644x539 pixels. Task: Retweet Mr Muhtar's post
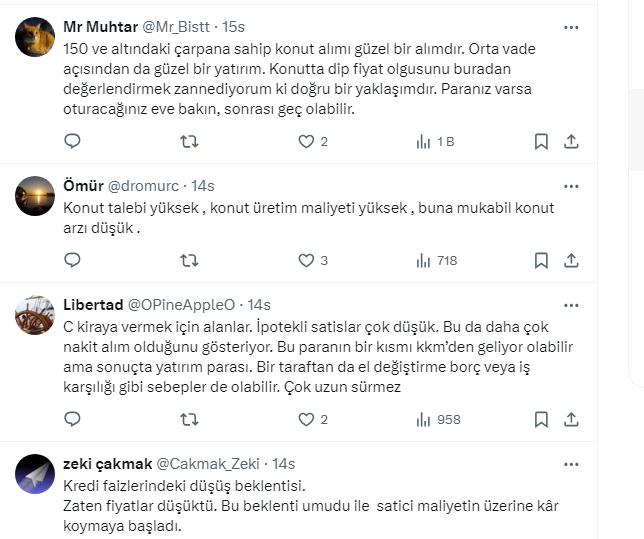pyautogui.click(x=188, y=142)
